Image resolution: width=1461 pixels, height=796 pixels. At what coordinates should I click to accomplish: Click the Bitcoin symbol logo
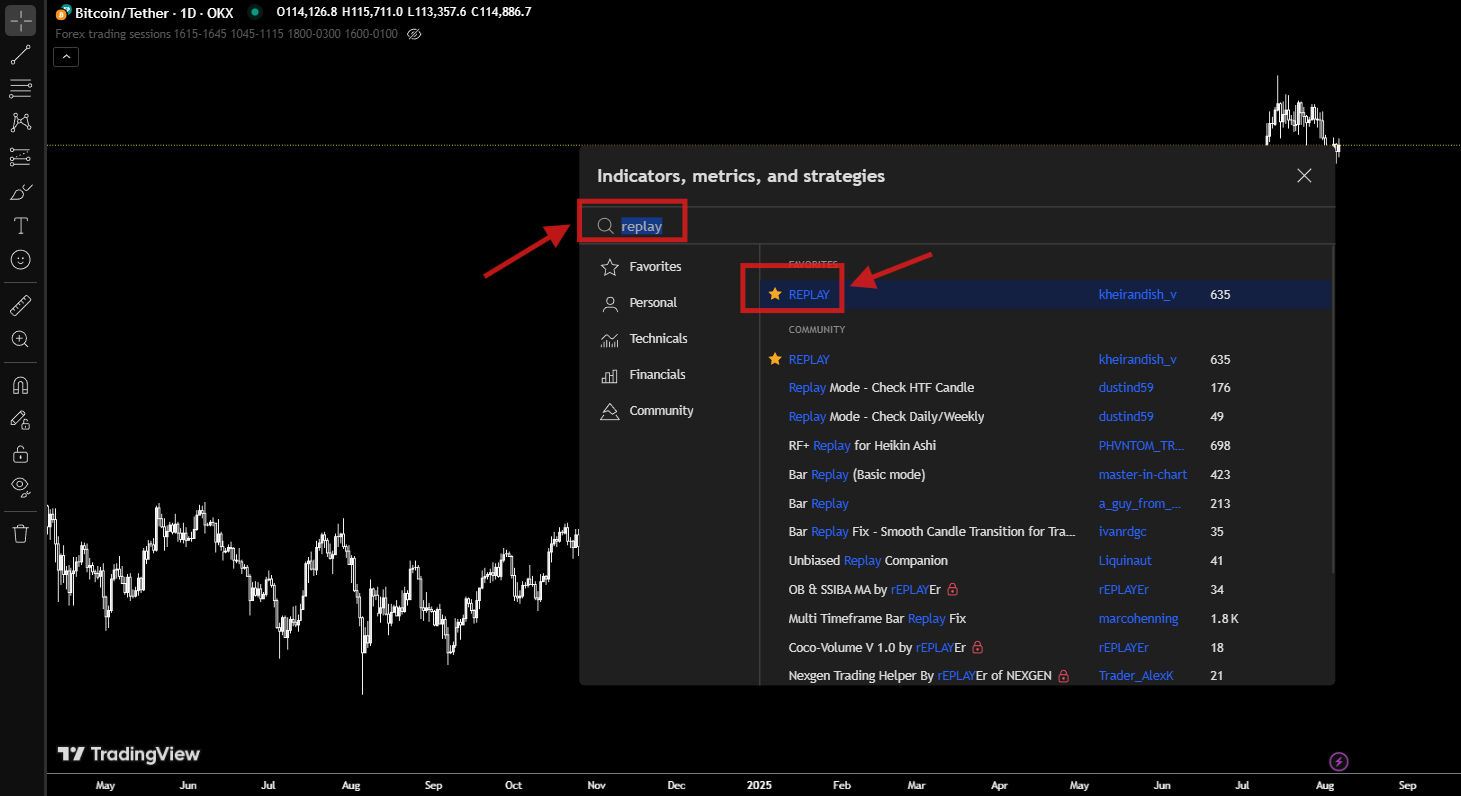pos(62,13)
